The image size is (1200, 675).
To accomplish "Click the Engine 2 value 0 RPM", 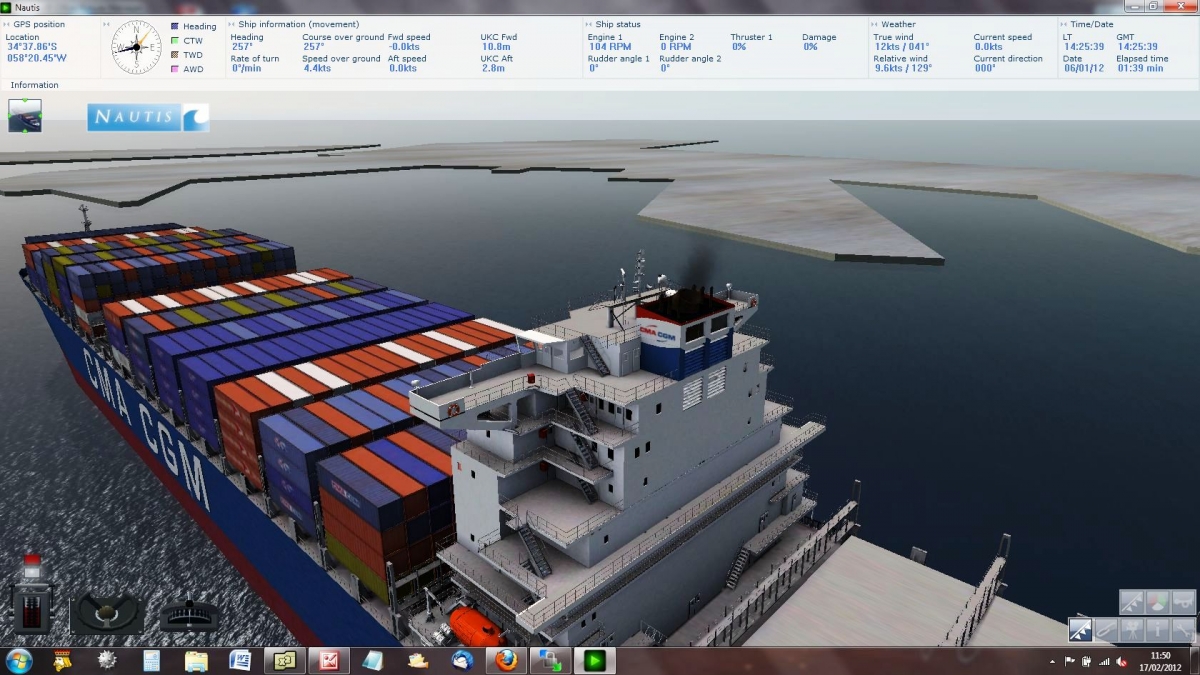I will pyautogui.click(x=675, y=47).
